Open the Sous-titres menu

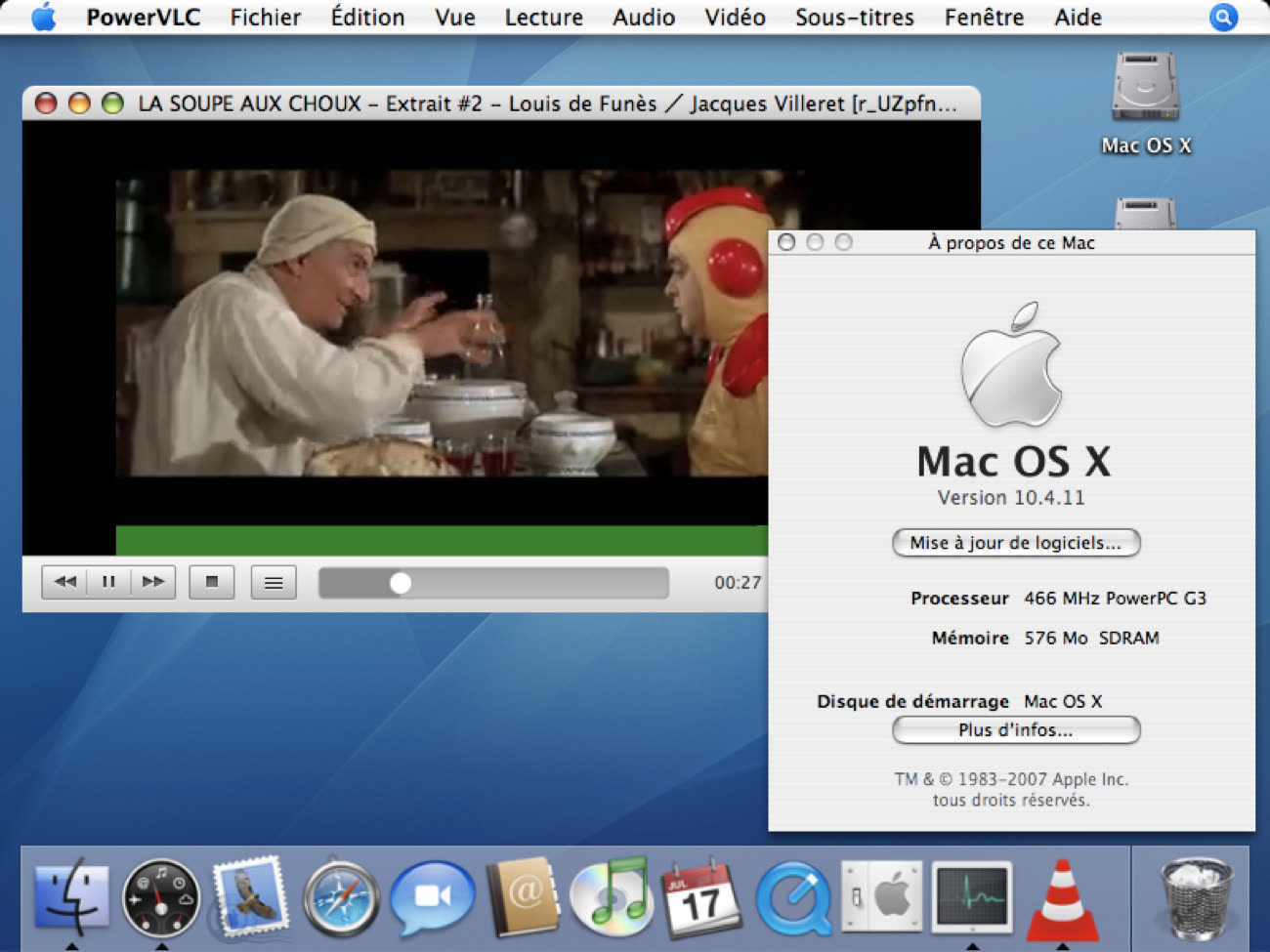855,17
